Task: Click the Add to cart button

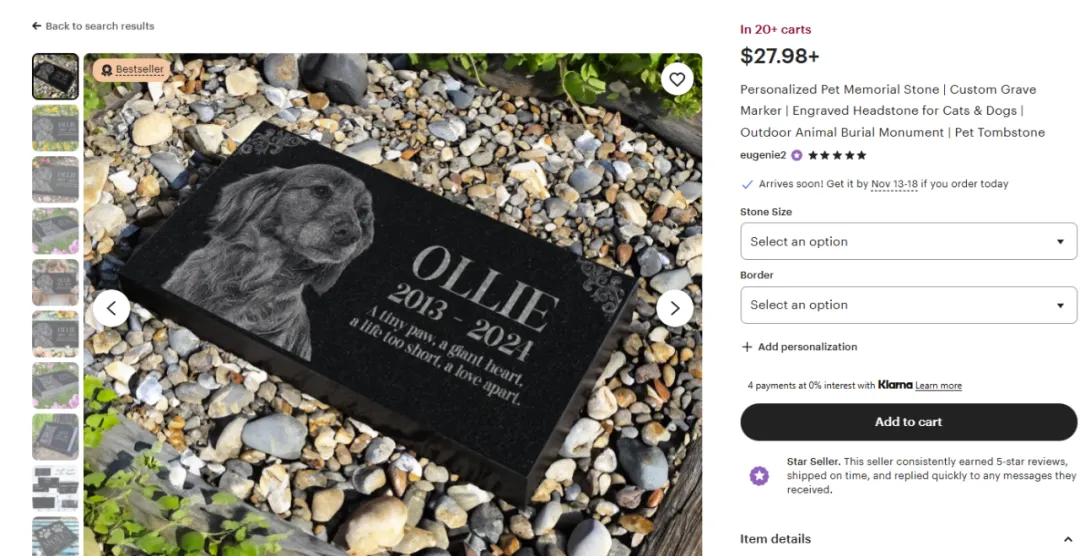Action: click(x=908, y=422)
